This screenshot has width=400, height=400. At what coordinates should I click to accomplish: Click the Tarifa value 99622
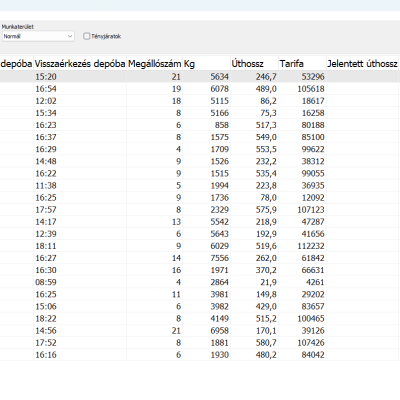click(313, 149)
